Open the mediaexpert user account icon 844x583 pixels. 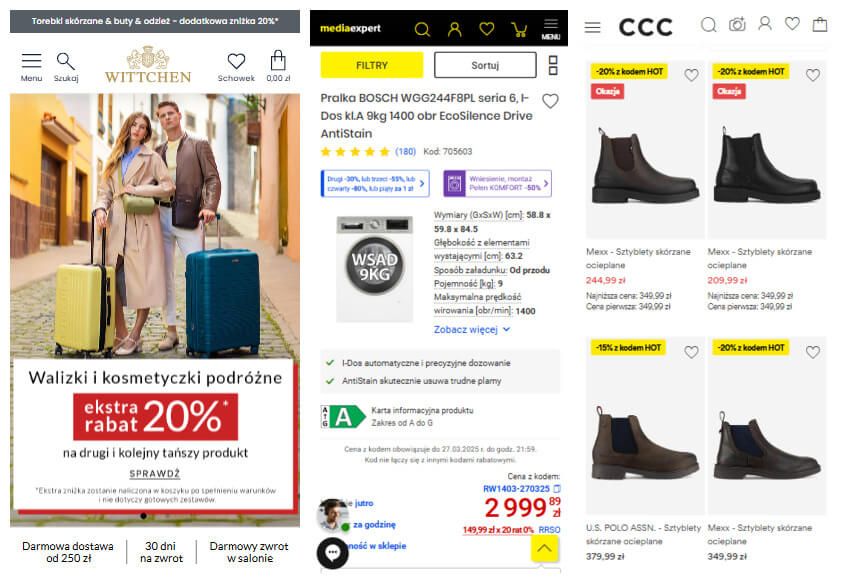pos(455,29)
